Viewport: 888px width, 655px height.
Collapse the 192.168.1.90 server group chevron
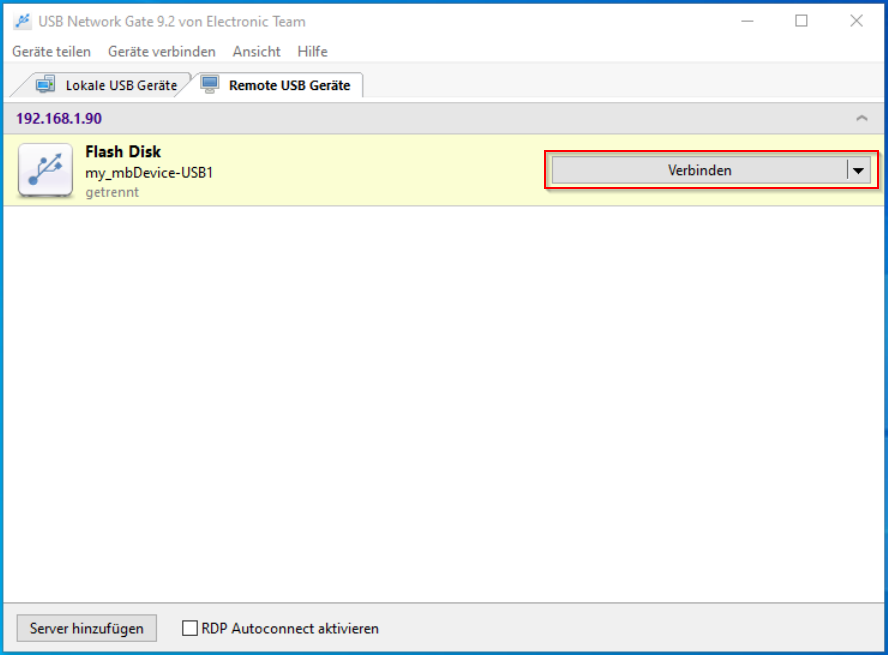pyautogui.click(x=862, y=118)
